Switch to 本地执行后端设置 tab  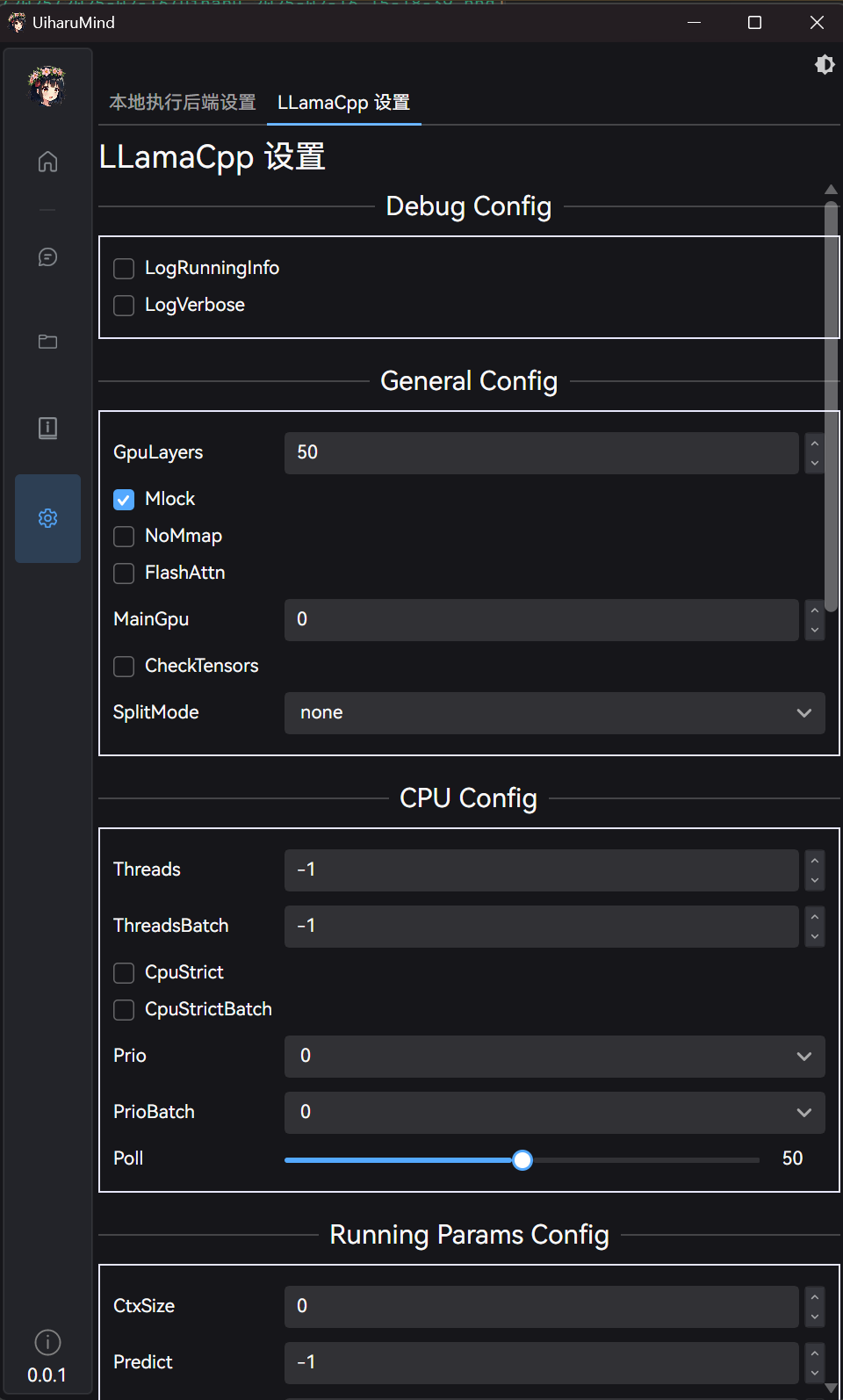[x=183, y=103]
